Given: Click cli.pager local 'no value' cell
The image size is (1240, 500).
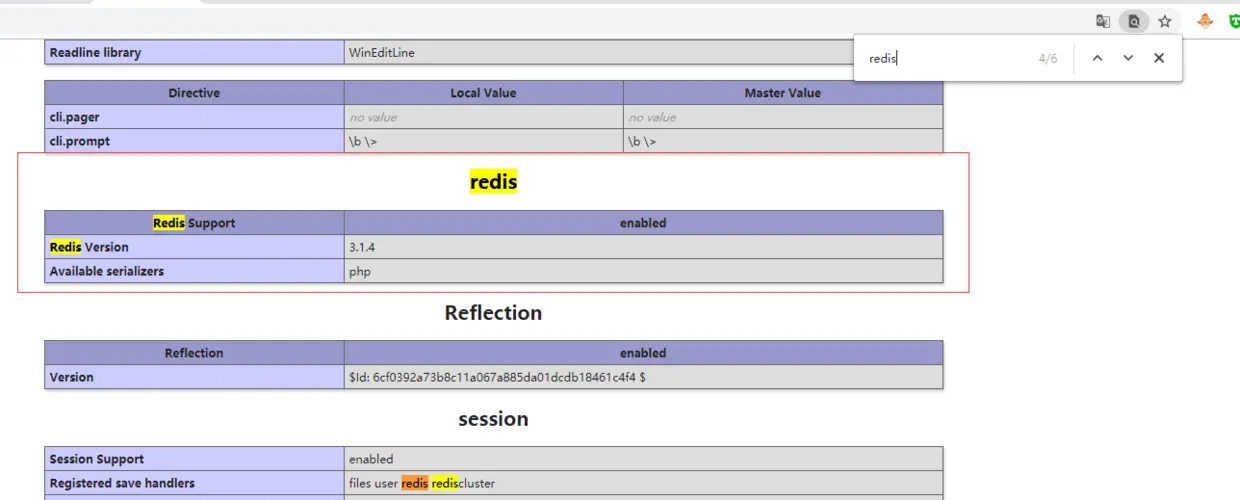Looking at the screenshot, I should click(x=484, y=117).
